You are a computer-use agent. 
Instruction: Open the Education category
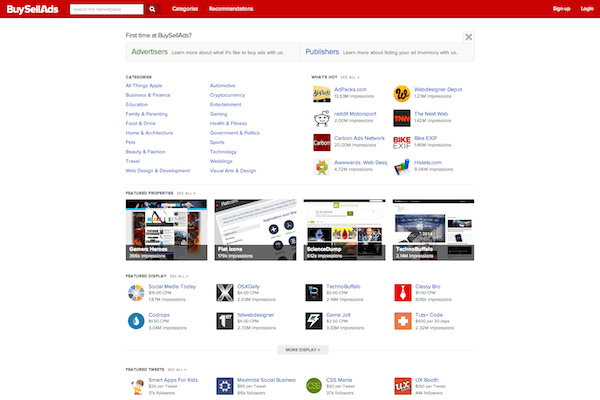[137, 104]
